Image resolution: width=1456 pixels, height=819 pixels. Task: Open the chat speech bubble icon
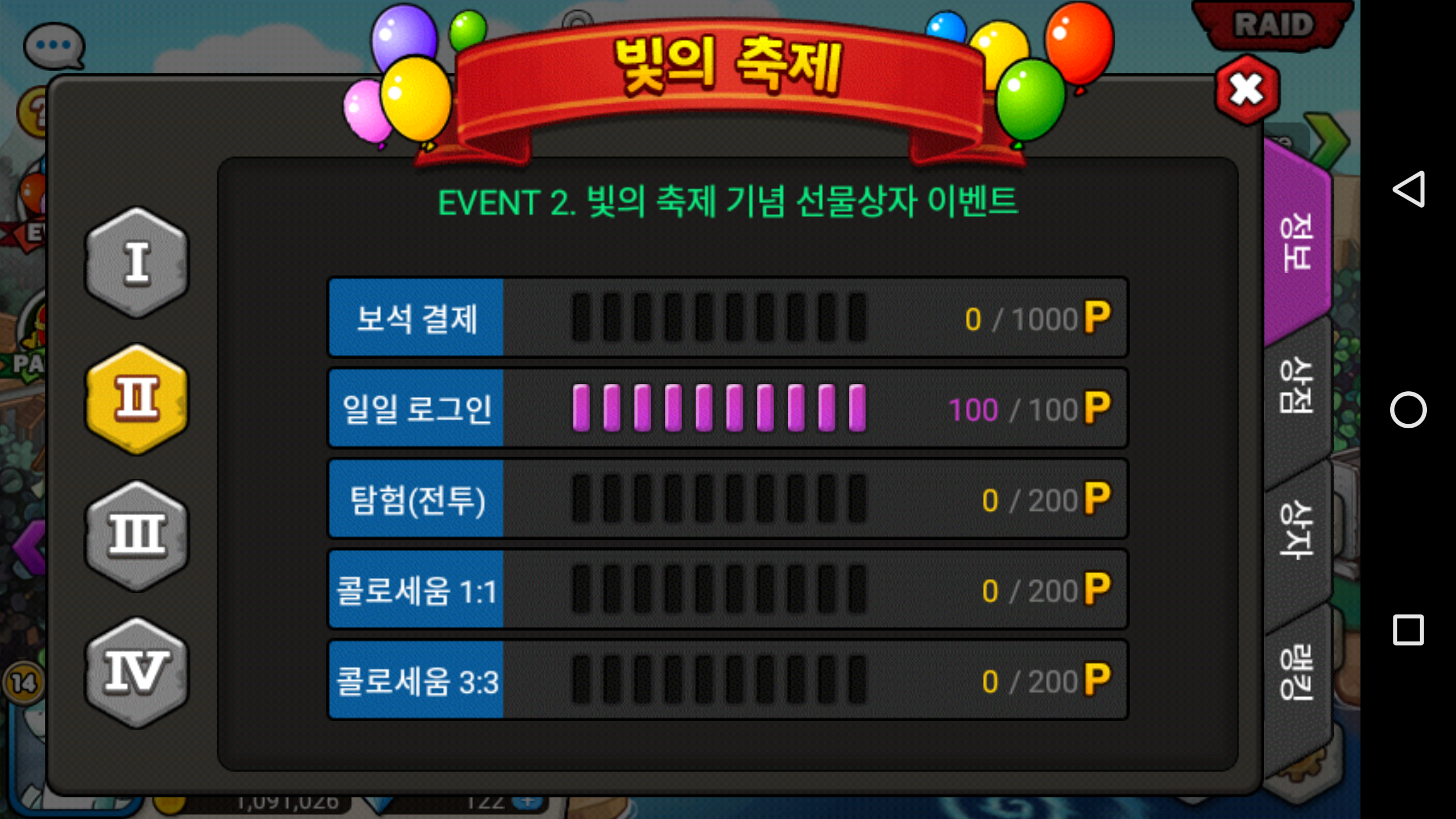pos(54,45)
